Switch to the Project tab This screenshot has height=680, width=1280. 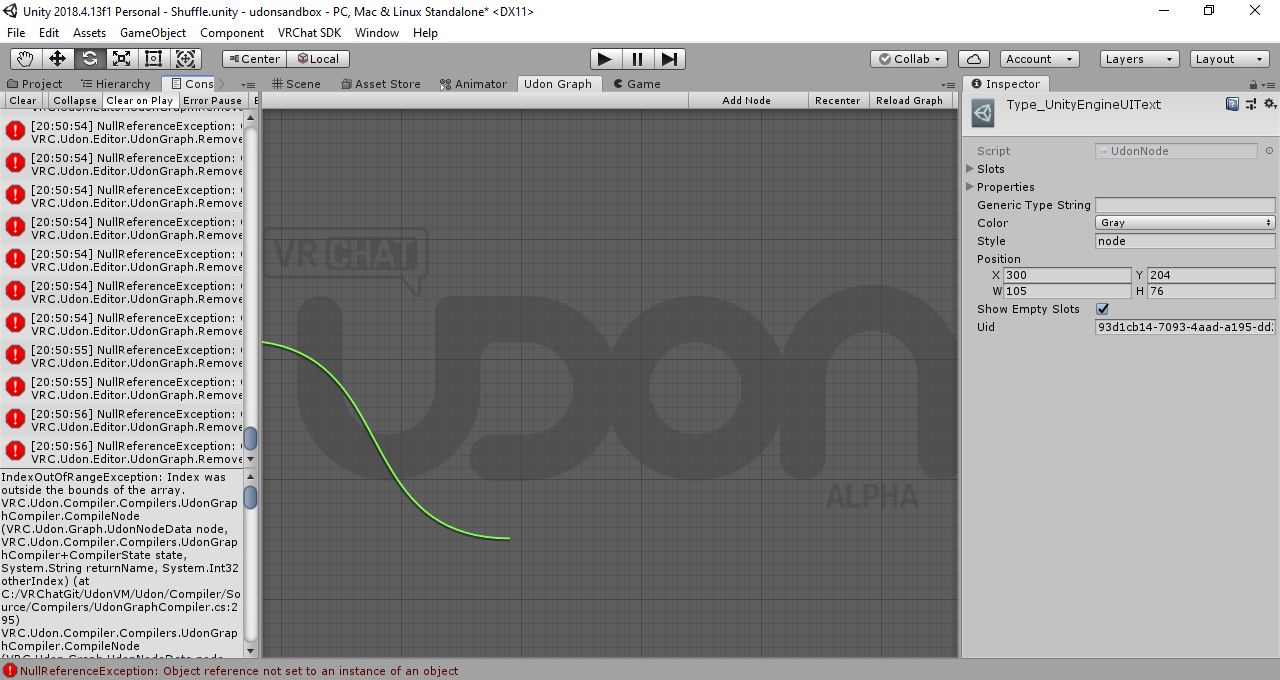tap(35, 84)
